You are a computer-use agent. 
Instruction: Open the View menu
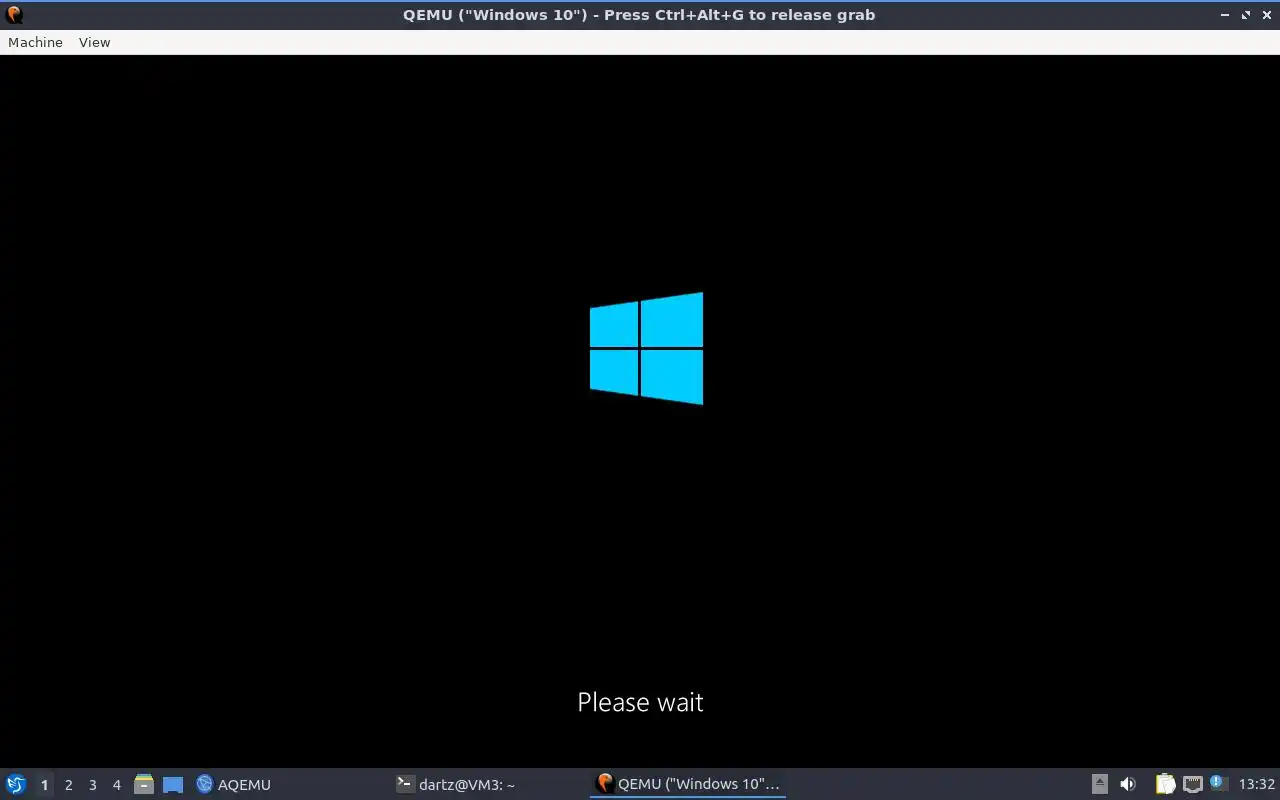[94, 42]
